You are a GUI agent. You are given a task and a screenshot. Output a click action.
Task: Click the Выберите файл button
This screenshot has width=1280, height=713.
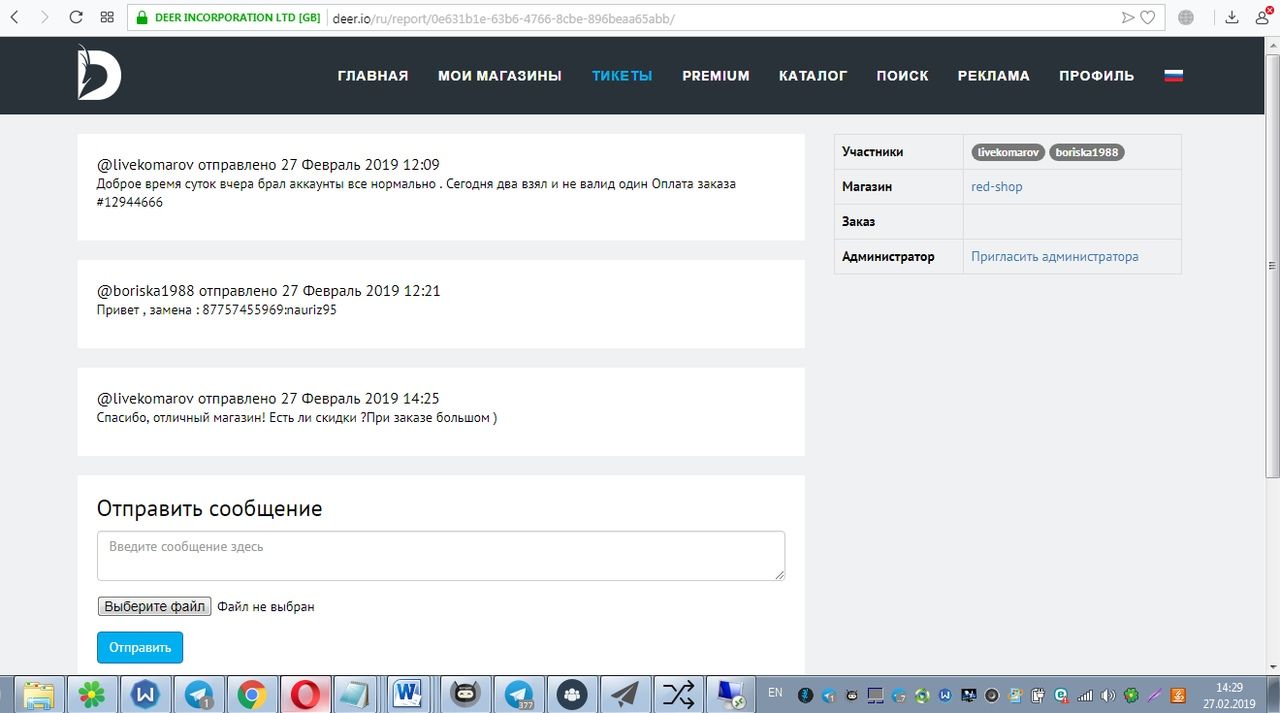[155, 606]
